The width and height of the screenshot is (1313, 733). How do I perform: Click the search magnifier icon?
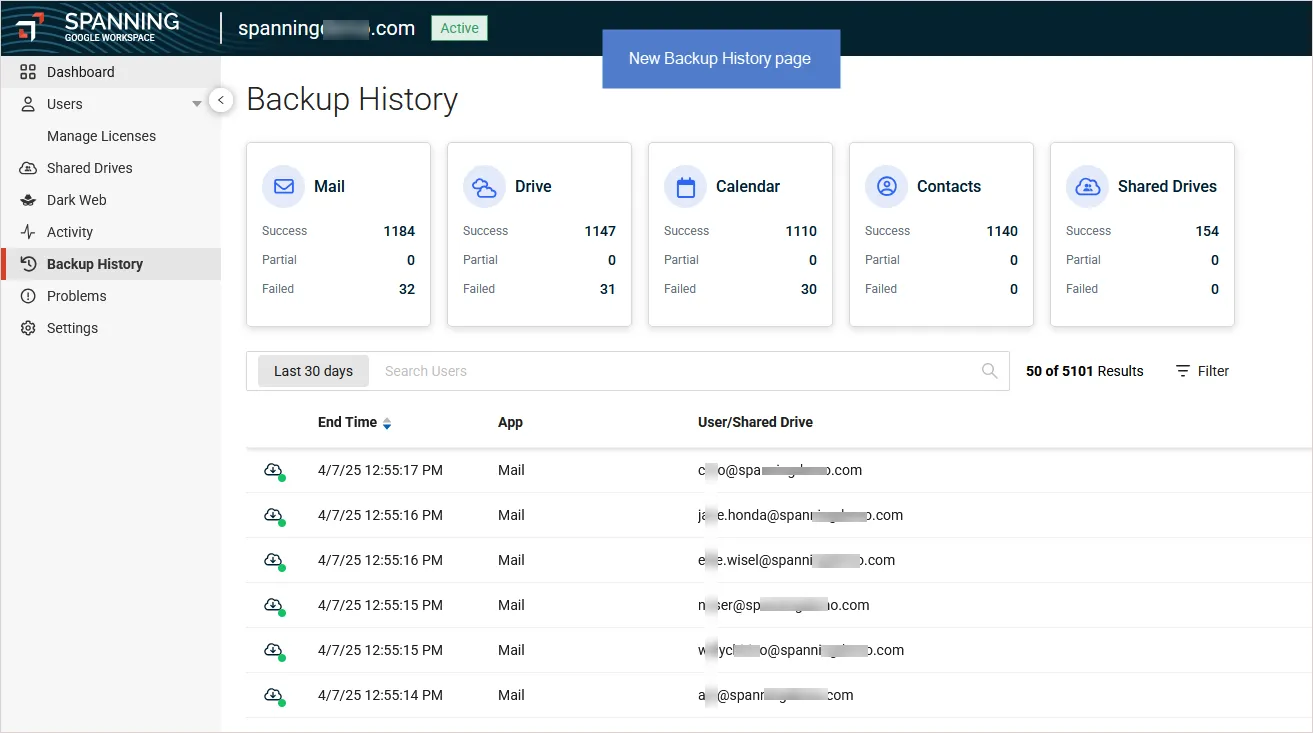coord(989,371)
